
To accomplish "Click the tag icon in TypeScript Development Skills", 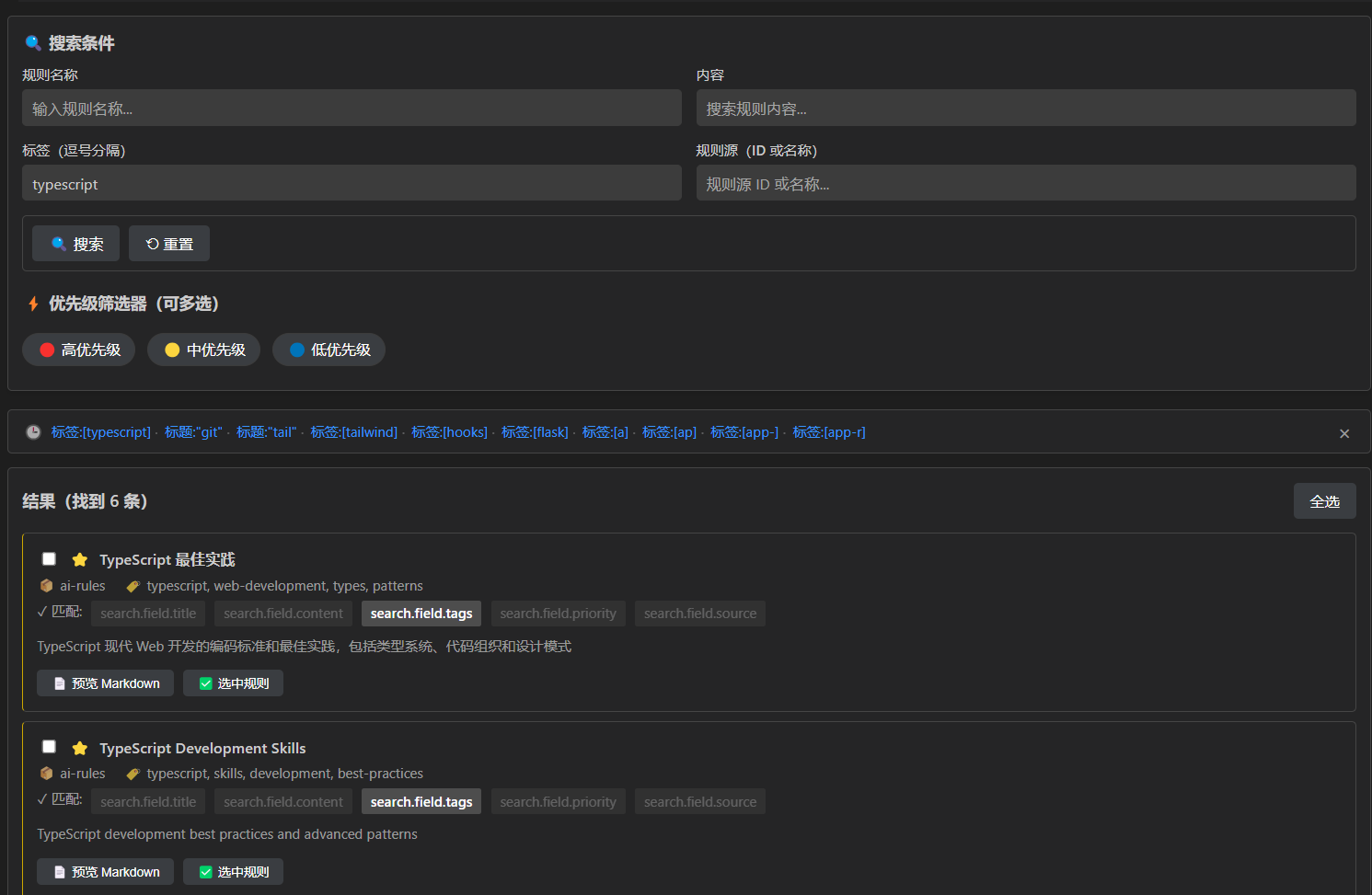I will click(133, 775).
